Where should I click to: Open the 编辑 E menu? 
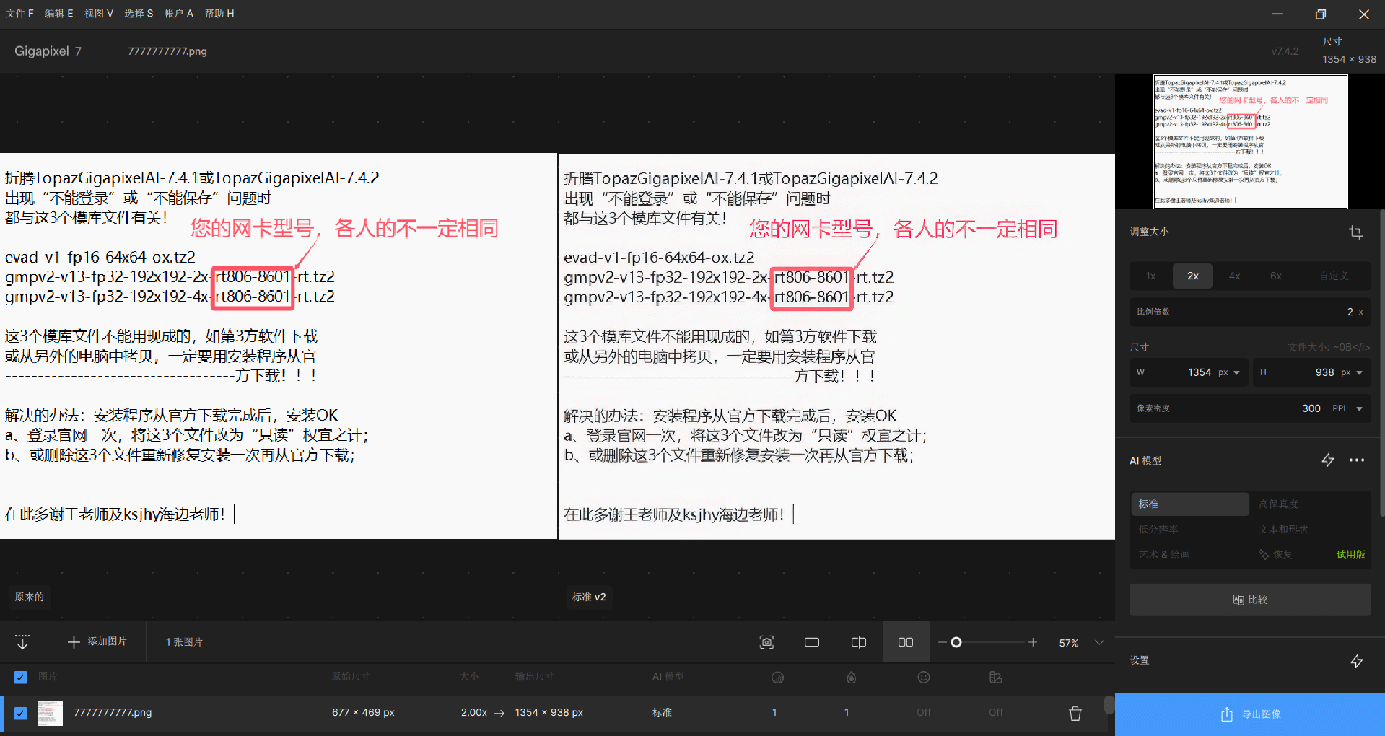click(58, 13)
